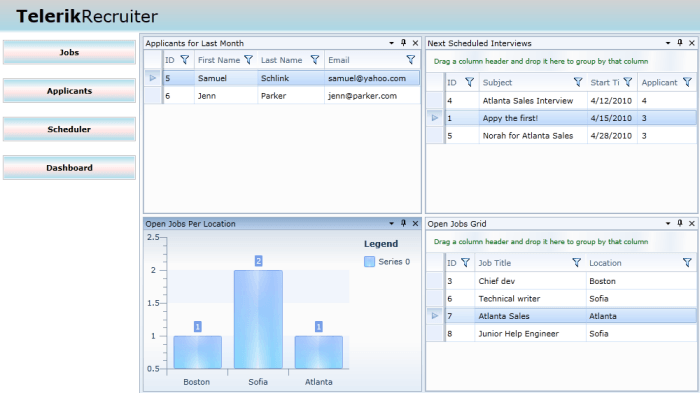
Task: Select the Appy the first! subject cell
Action: [x=533, y=118]
